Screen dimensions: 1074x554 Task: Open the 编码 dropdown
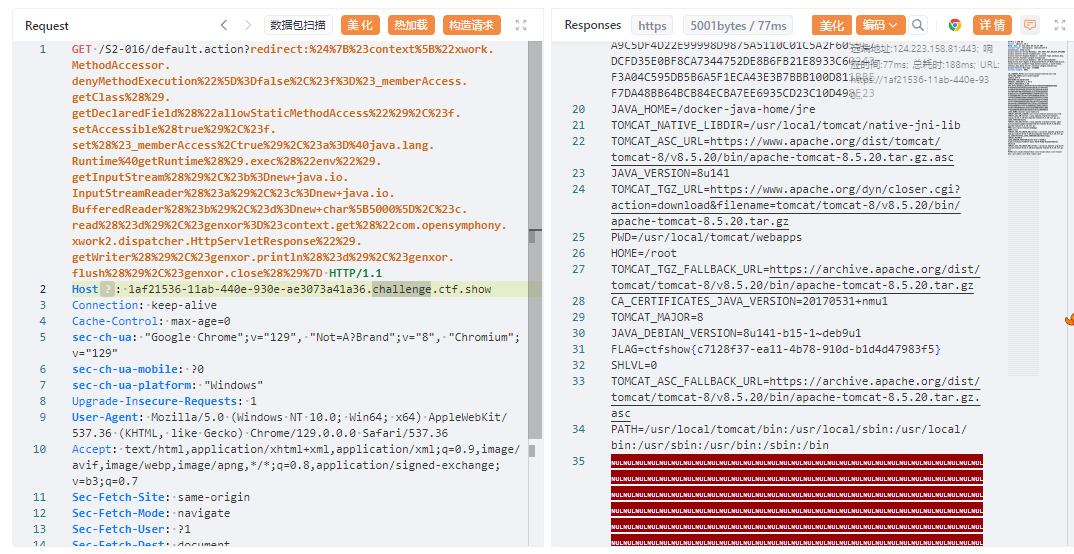point(880,25)
